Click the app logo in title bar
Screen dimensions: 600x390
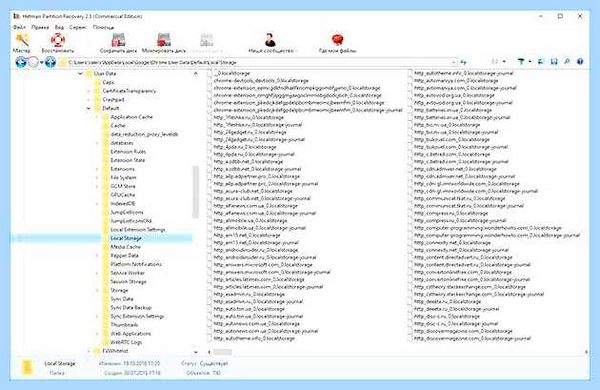[x=16, y=16]
